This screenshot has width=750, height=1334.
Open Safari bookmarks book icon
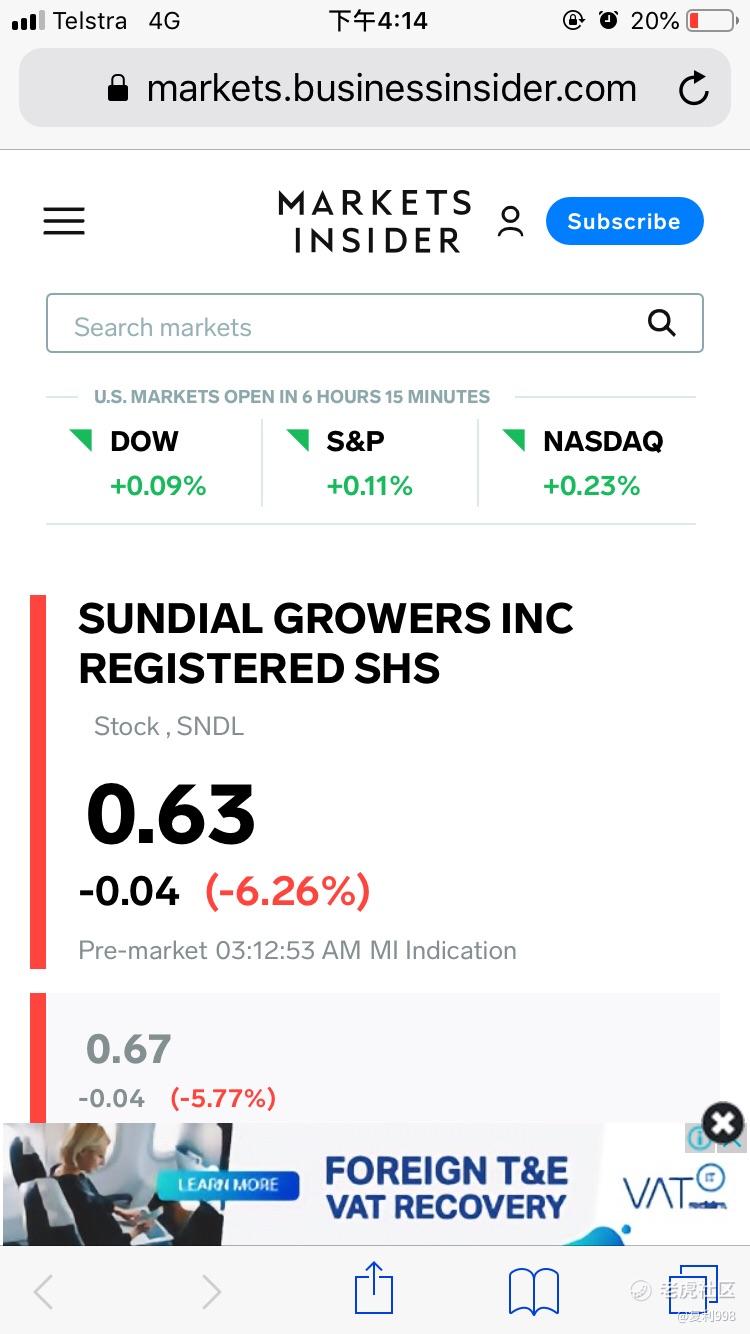(534, 1290)
